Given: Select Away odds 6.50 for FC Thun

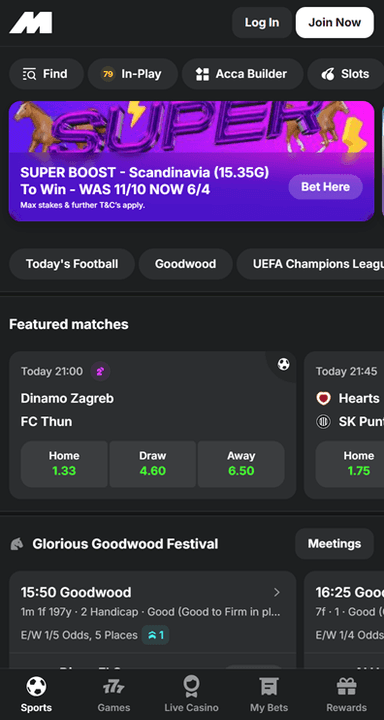Looking at the screenshot, I should pos(241,464).
